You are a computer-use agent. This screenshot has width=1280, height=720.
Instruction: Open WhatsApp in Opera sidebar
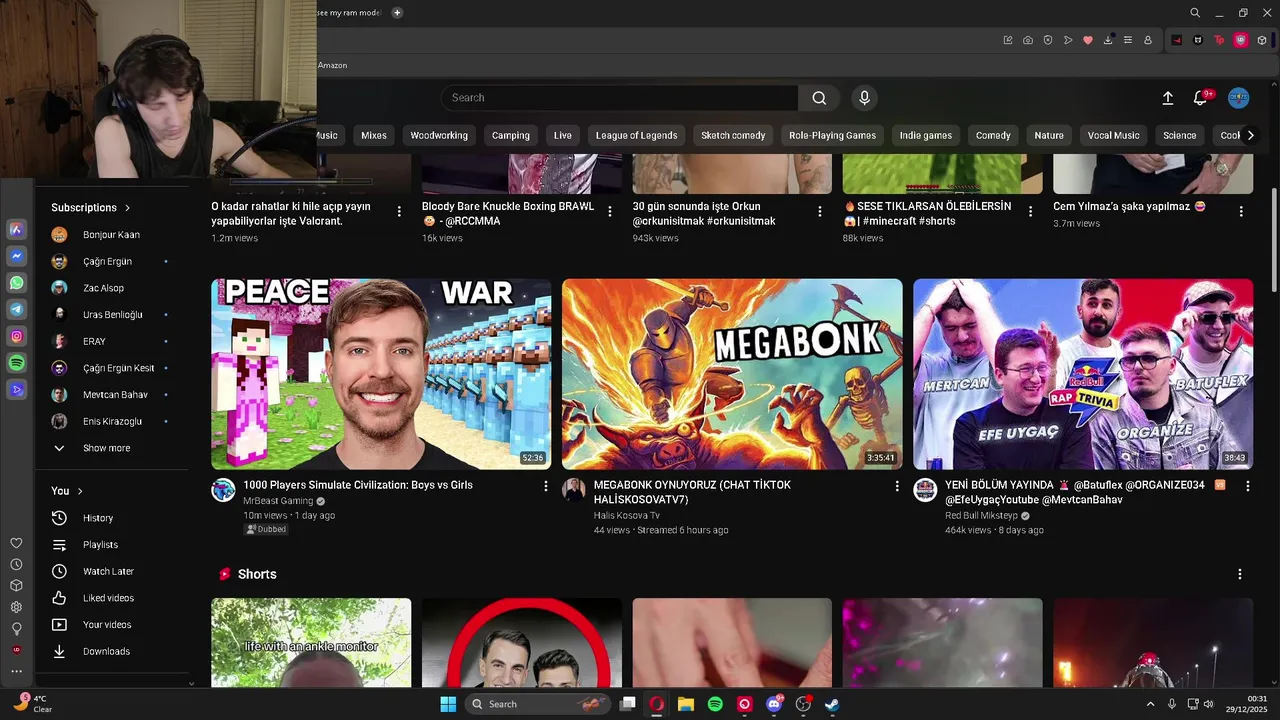pos(16,283)
